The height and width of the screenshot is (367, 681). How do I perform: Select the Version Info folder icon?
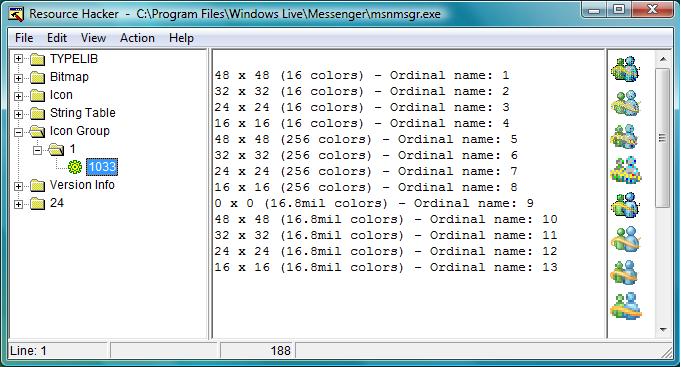pyautogui.click(x=37, y=186)
